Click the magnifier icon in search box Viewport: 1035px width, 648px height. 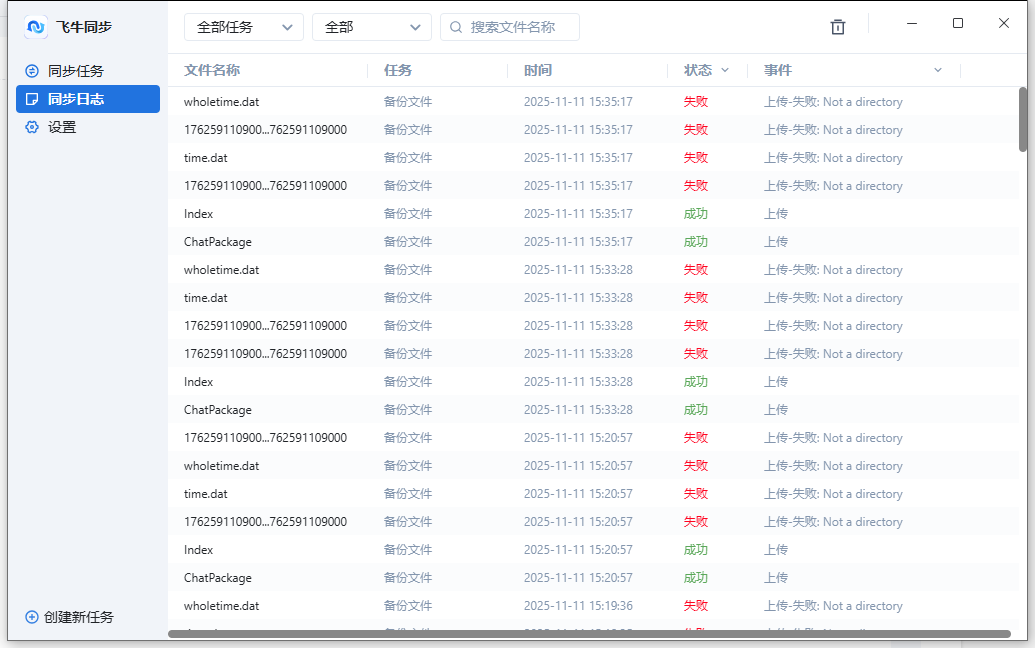click(456, 27)
